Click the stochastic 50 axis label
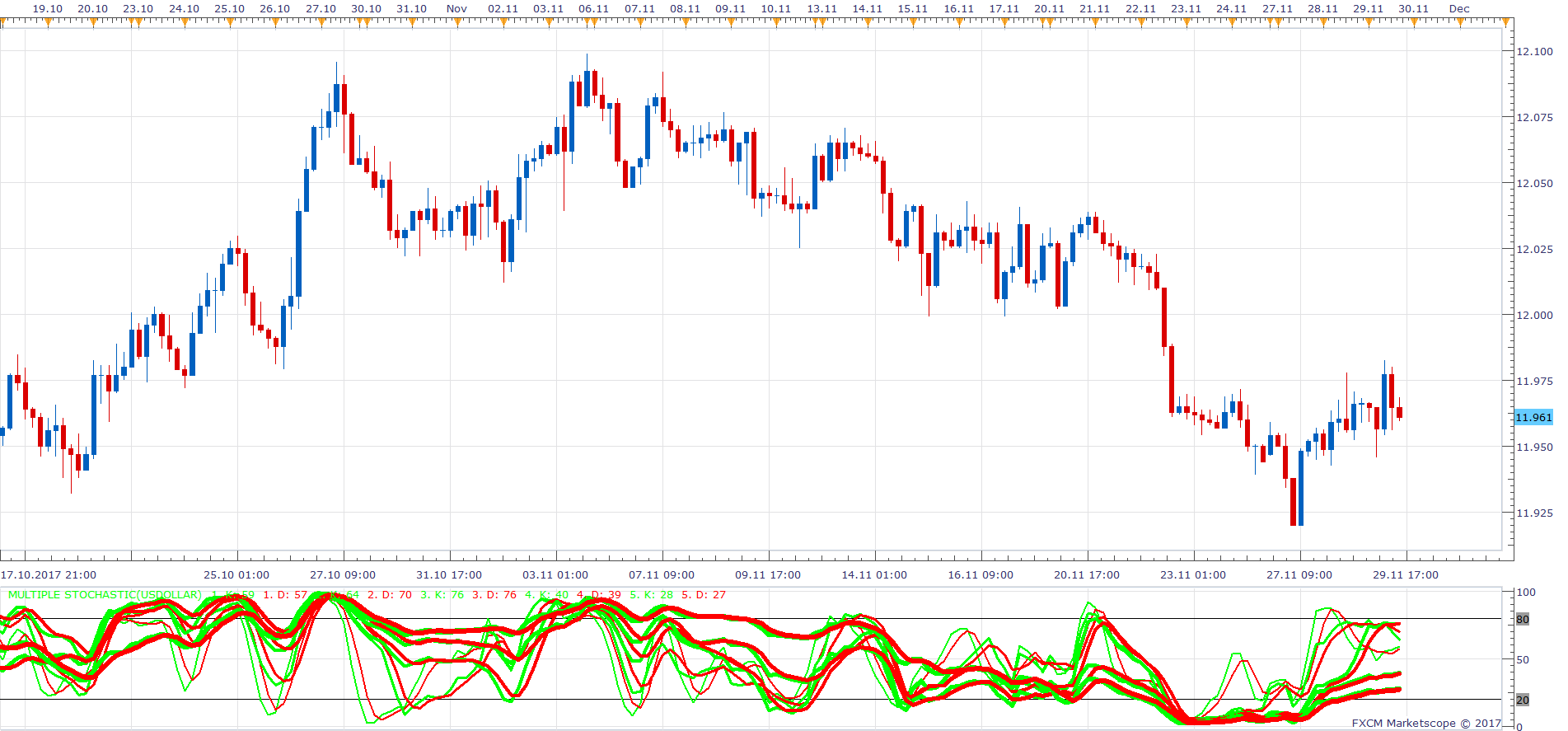The height and width of the screenshot is (731, 1568). tap(1523, 659)
